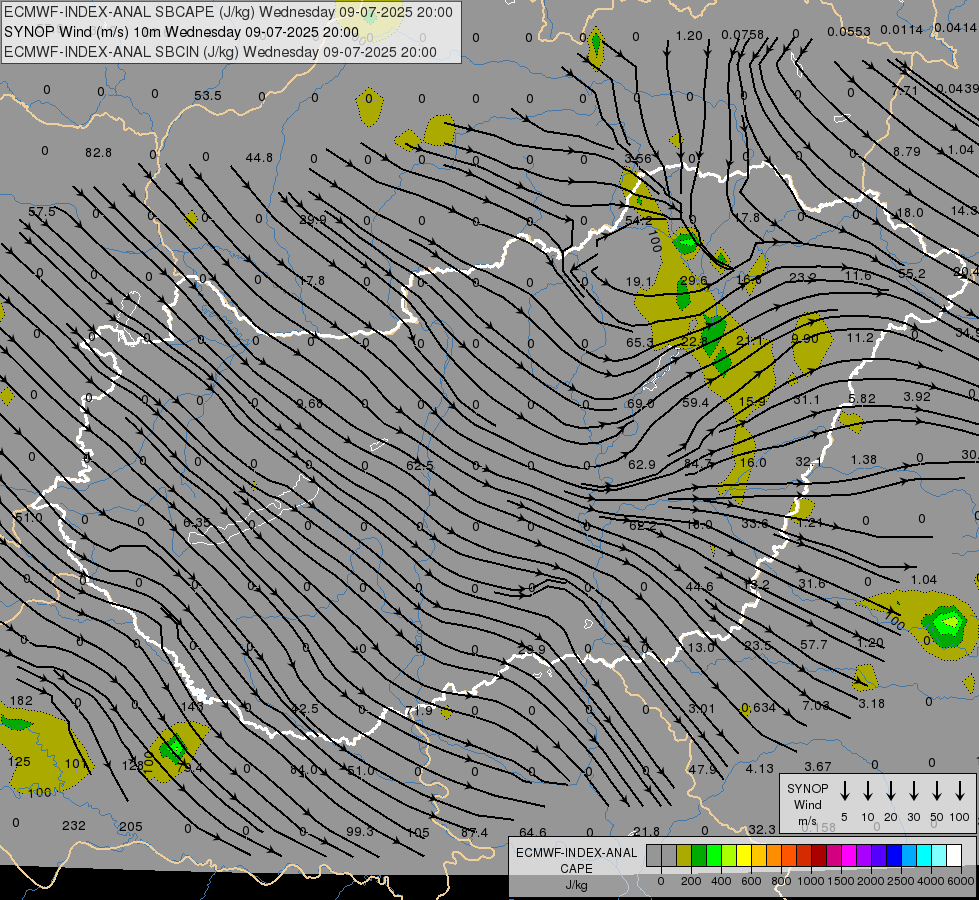Click the map value 3.18
Image resolution: width=979 pixels, height=900 pixels.
(872, 704)
